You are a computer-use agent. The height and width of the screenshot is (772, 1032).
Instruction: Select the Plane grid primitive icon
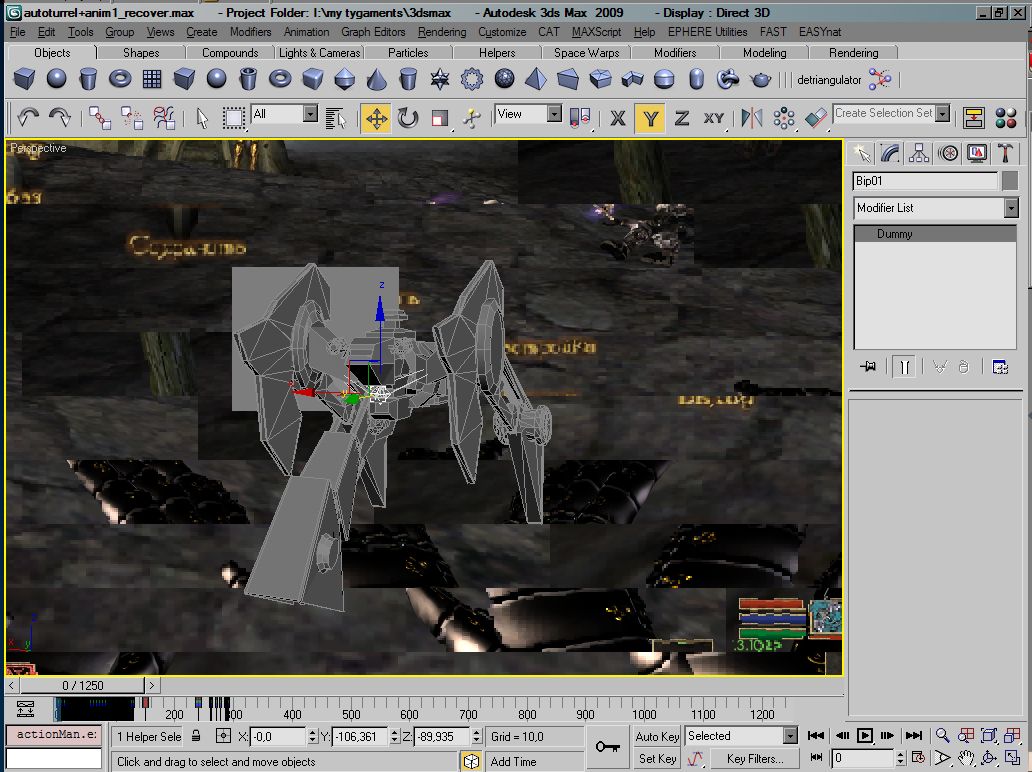(x=152, y=79)
